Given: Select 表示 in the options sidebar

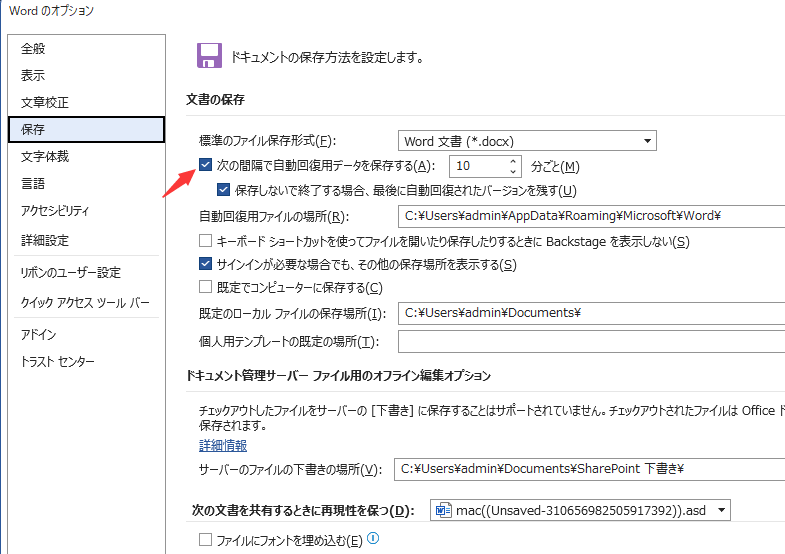Looking at the screenshot, I should click(x=87, y=76).
